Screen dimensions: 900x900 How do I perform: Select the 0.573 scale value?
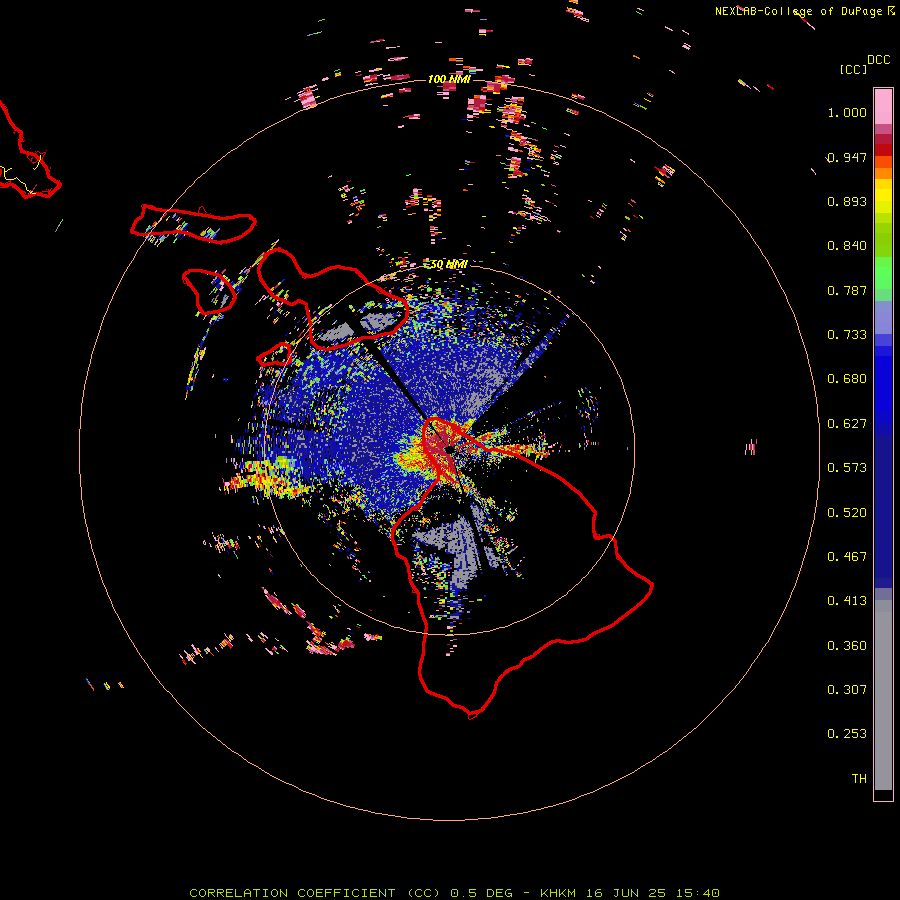pos(847,468)
